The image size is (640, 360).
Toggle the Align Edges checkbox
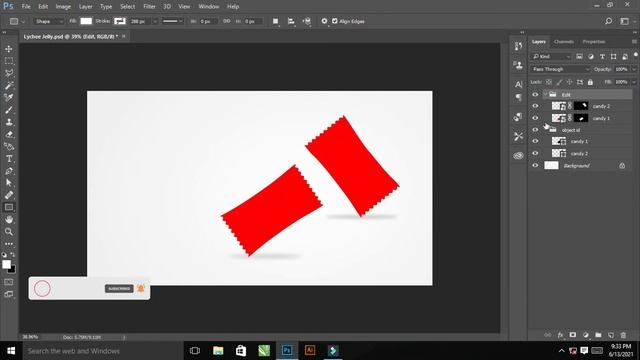pyautogui.click(x=335, y=21)
